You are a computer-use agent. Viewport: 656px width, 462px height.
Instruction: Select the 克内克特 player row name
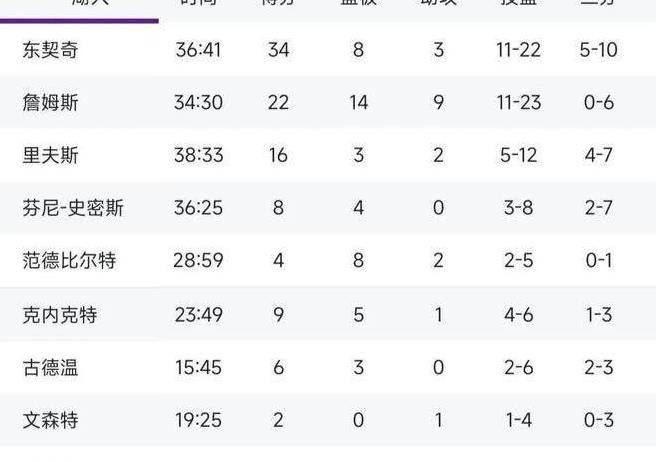[x=60, y=314]
